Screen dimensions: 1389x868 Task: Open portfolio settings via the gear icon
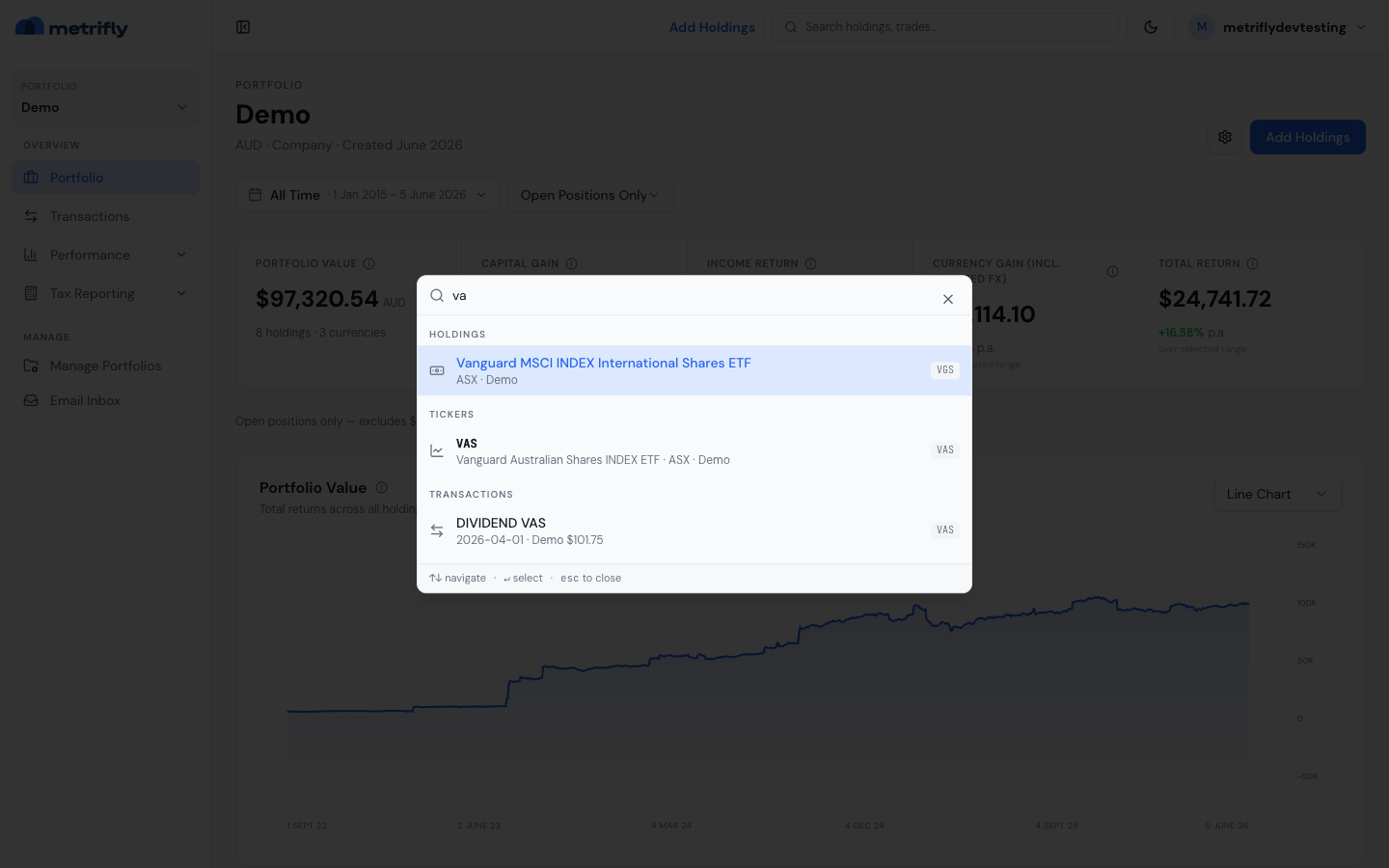point(1225,137)
